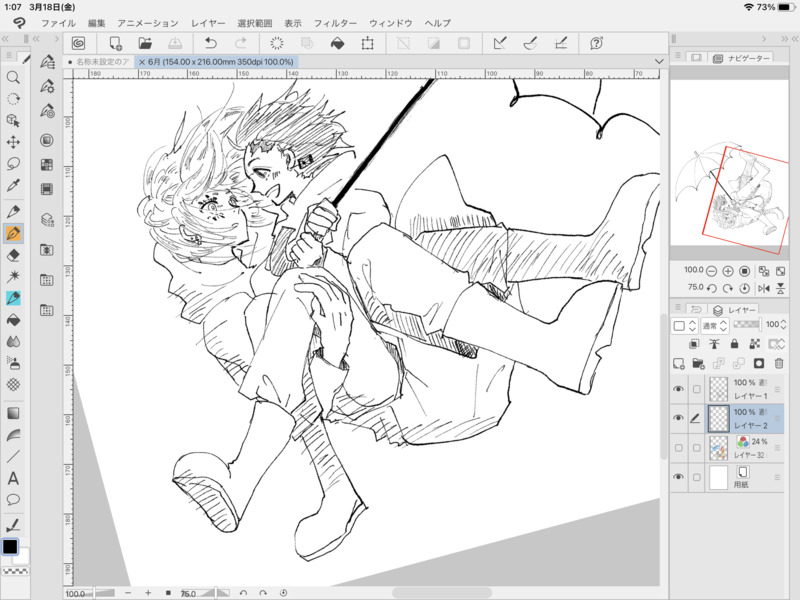Select the highlighted Pencil tool
Image resolution: width=800 pixels, height=600 pixels.
coord(13,234)
